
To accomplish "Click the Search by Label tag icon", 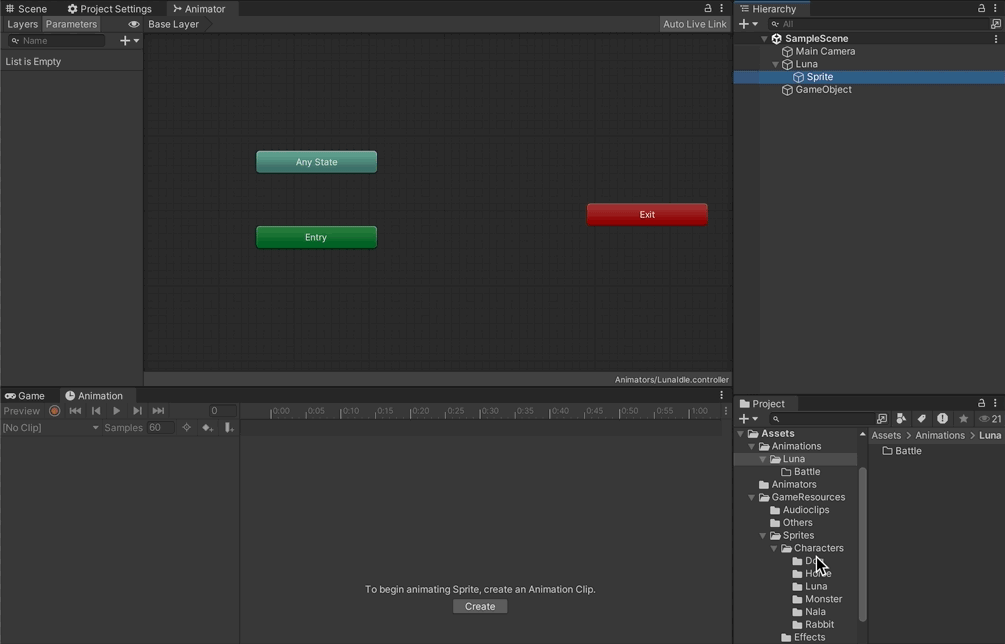I will click(x=922, y=418).
